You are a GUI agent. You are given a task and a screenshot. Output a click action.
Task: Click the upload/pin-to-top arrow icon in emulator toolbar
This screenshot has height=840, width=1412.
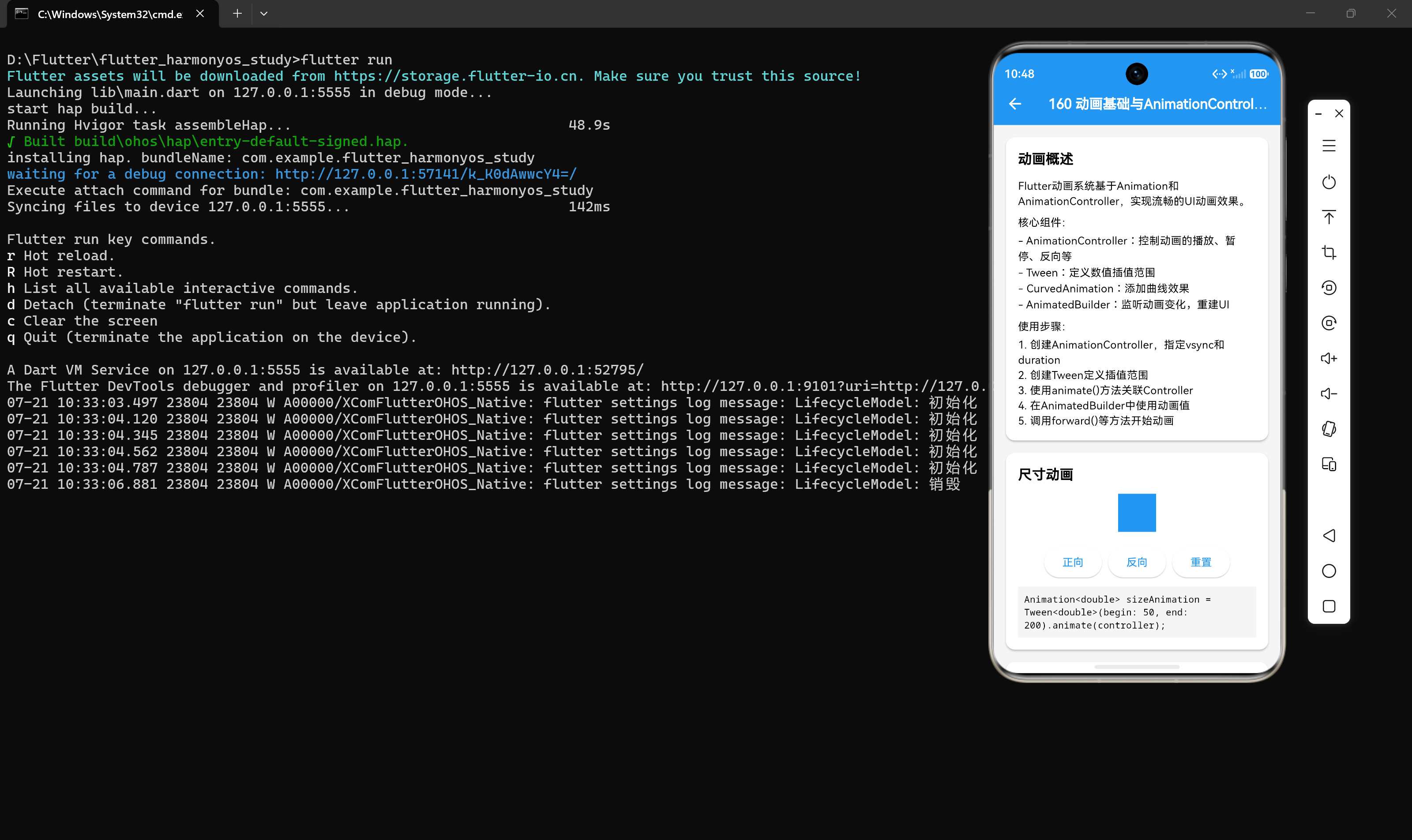(1329, 217)
